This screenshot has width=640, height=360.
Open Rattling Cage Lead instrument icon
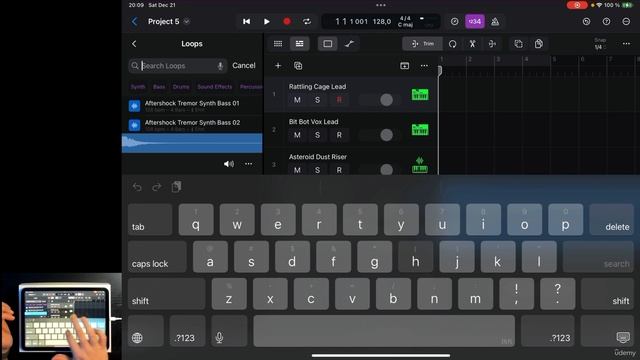(x=420, y=95)
